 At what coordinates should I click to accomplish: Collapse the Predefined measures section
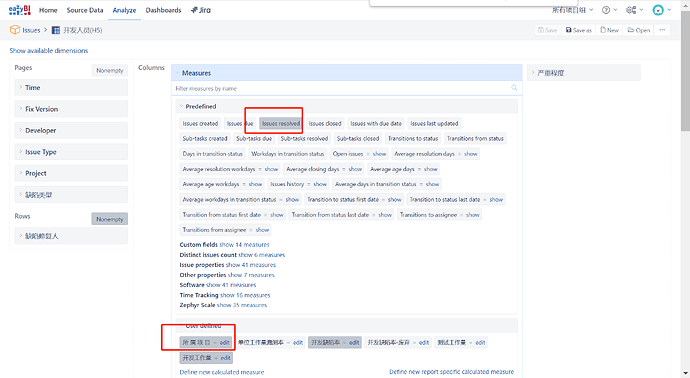click(346, 106)
